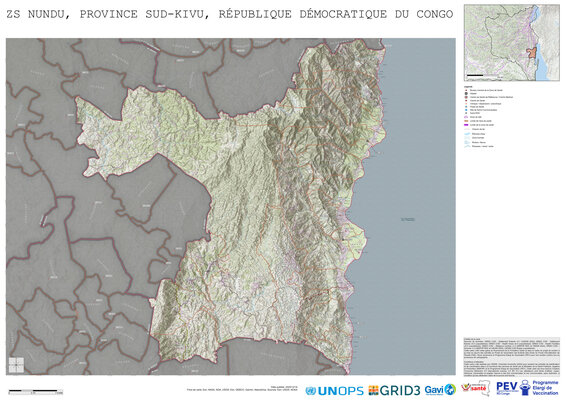566x400 pixels.
Task: Click the orange health area limit legend swatch
Action: (466, 121)
